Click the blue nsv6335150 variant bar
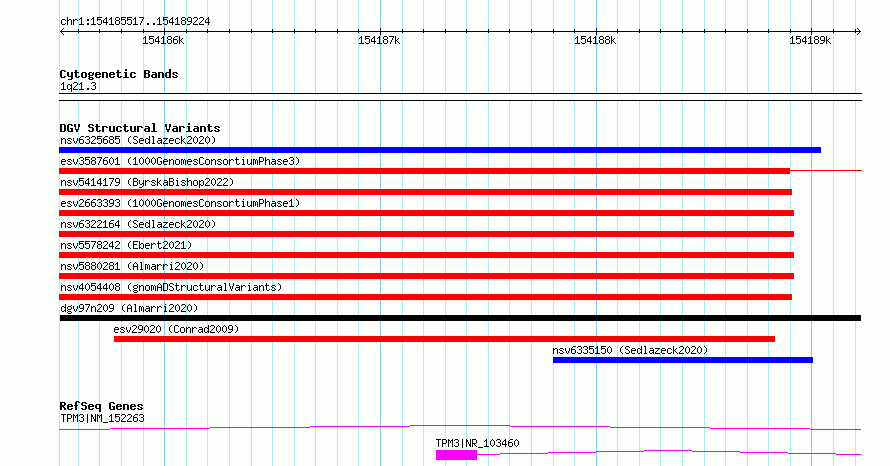 [x=683, y=360]
